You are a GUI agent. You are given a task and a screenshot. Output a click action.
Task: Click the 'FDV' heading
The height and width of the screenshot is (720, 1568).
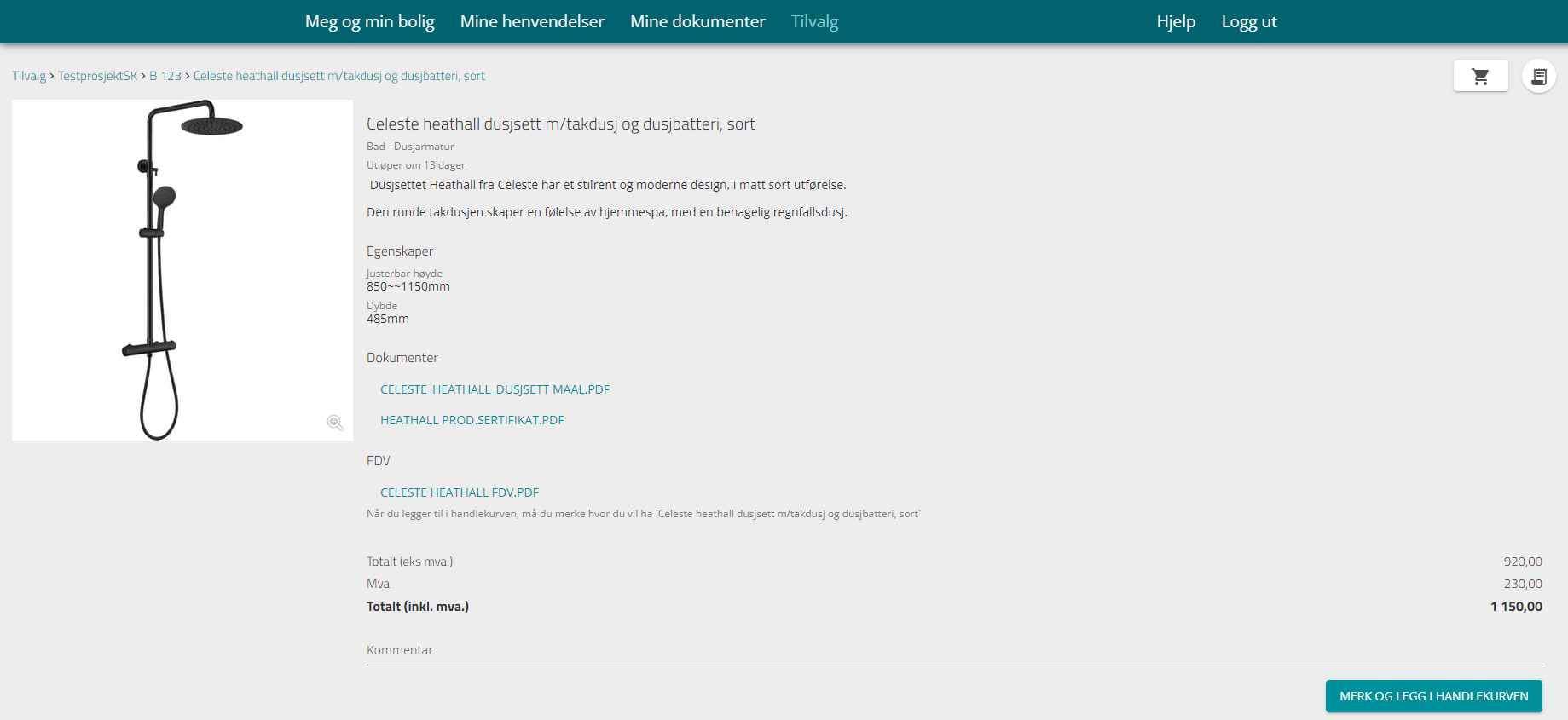point(379,461)
